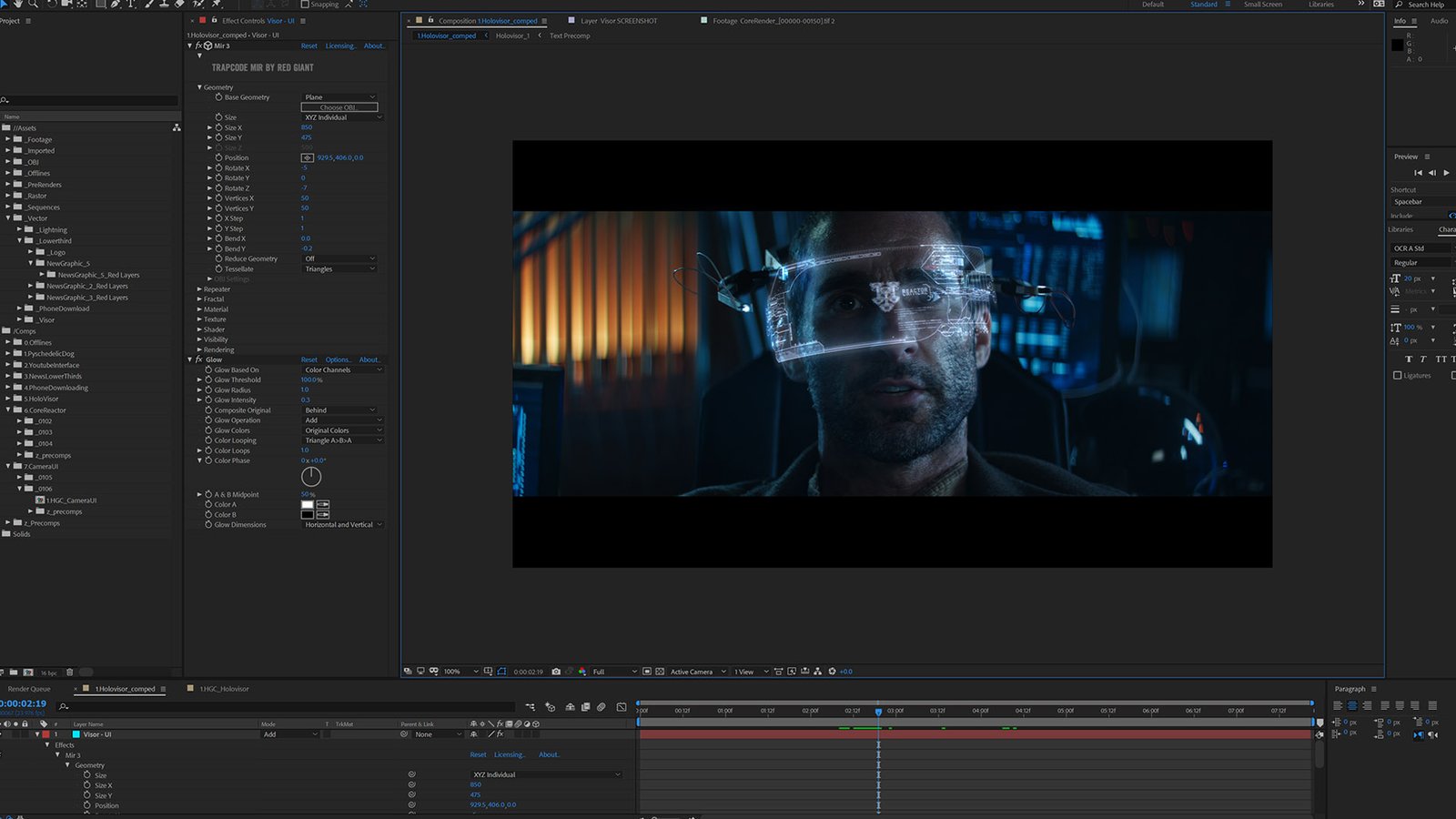Click the Glow effect Reset link

309,359
